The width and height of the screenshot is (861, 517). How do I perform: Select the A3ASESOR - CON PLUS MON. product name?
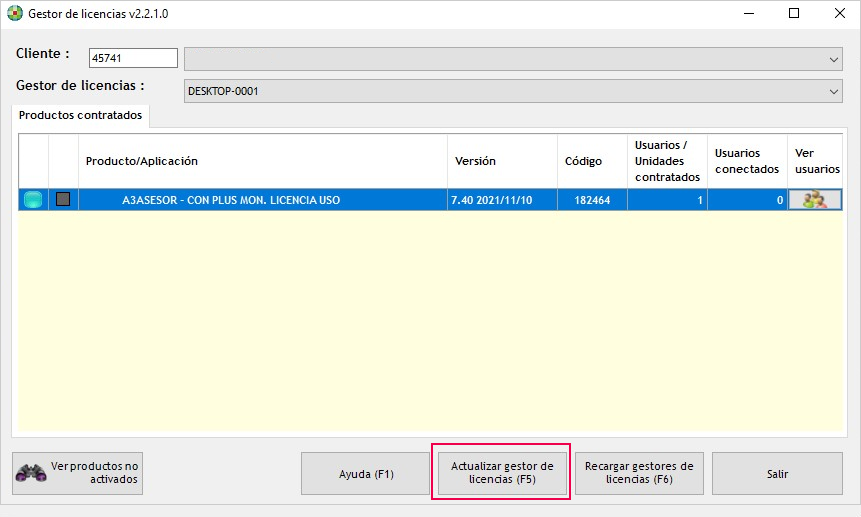pyautogui.click(x=231, y=200)
